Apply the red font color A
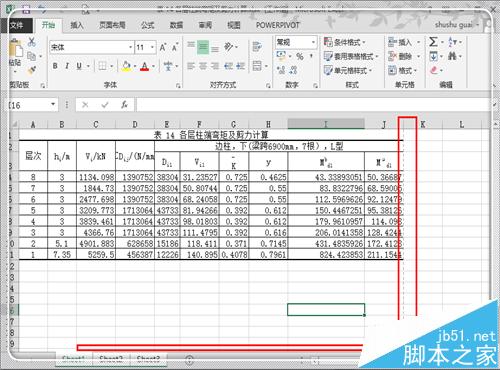500x370 pixels. click(x=144, y=66)
